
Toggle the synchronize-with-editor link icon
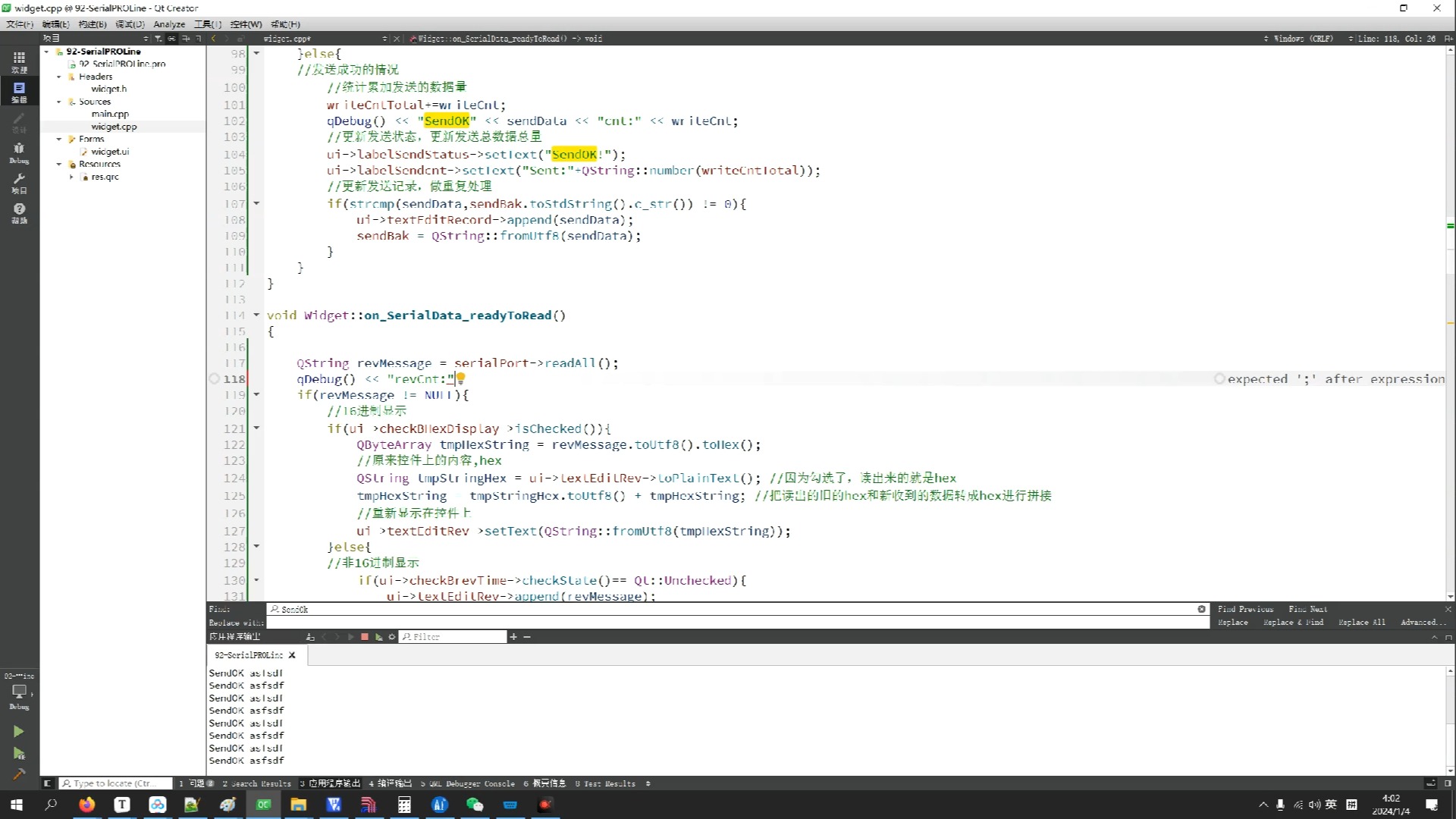click(172, 38)
